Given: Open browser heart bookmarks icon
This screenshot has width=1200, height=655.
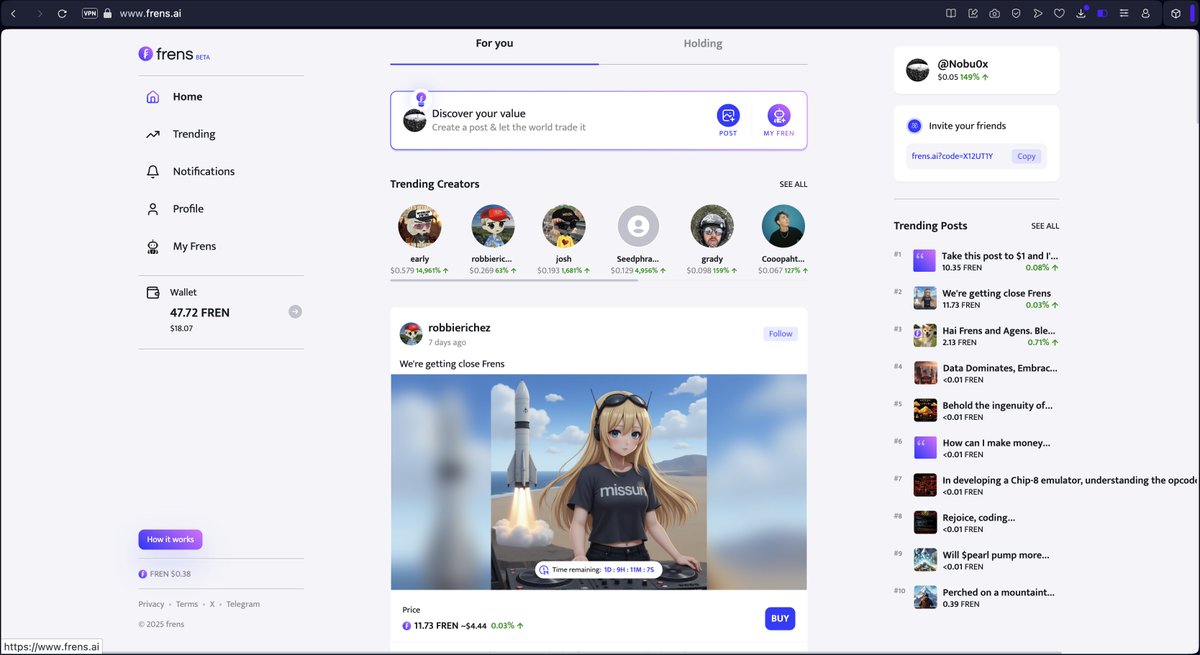Looking at the screenshot, I should [1060, 14].
